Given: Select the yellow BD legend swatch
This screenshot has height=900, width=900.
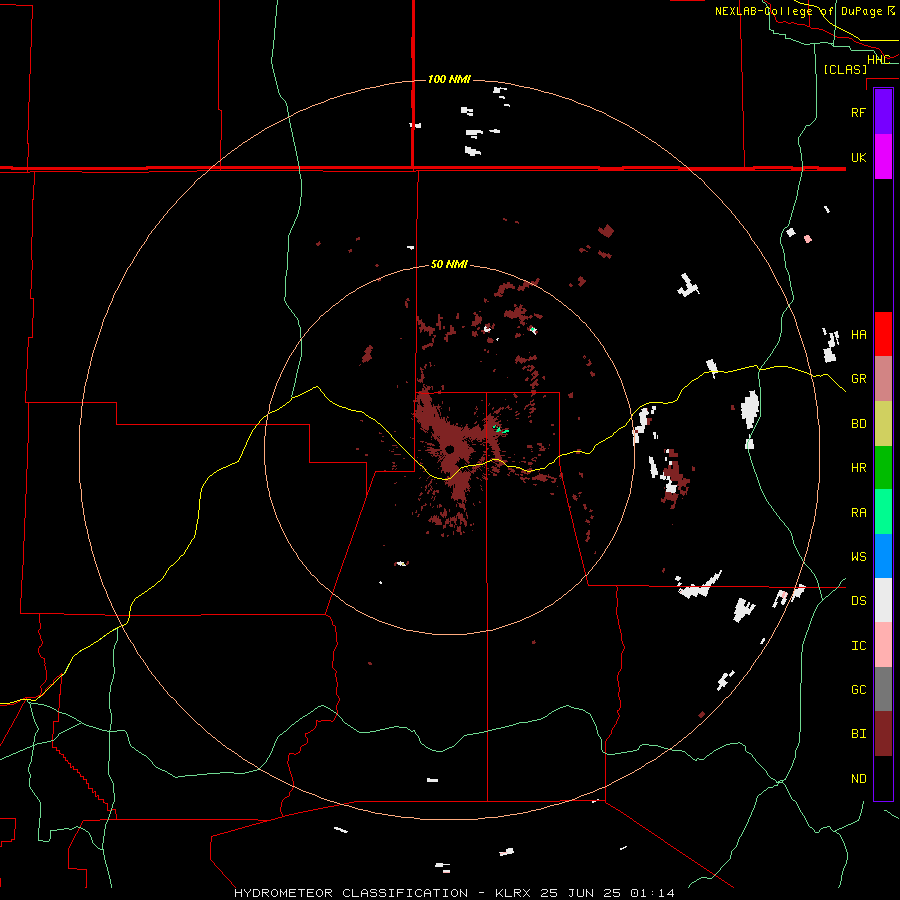Looking at the screenshot, I should (883, 424).
